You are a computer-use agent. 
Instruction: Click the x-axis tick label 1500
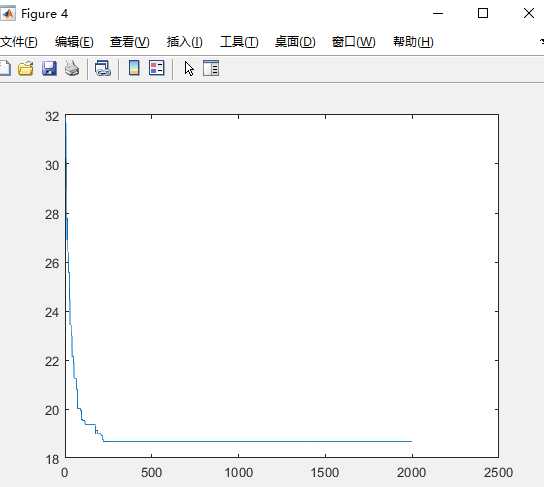click(325, 473)
